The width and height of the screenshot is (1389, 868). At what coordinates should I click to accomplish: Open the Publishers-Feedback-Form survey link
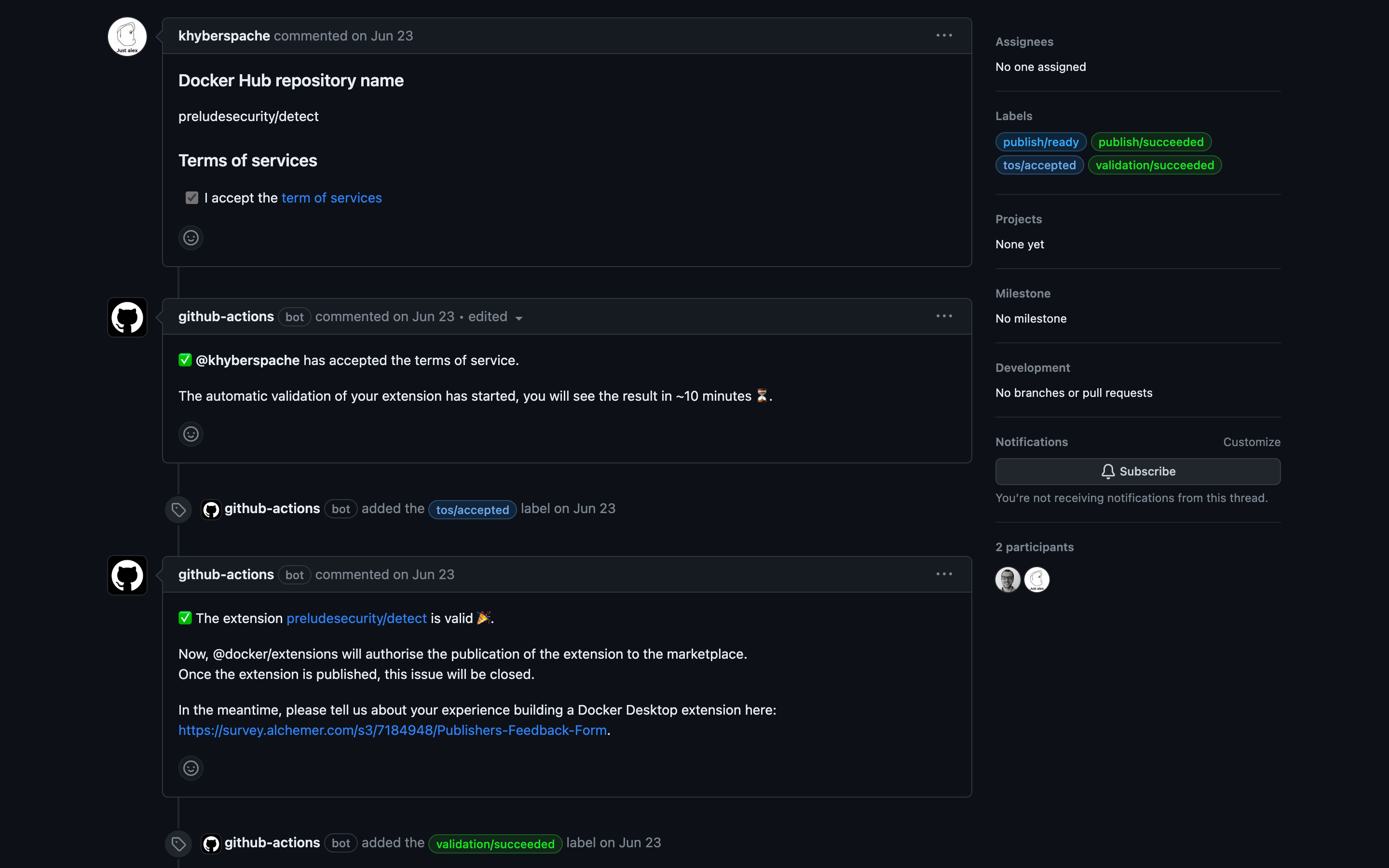[x=393, y=730]
